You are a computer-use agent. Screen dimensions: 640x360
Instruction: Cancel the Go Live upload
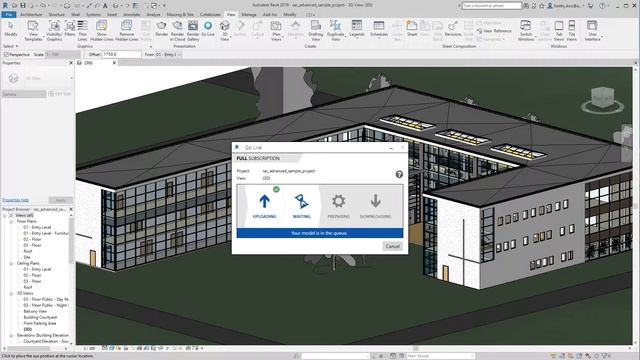[393, 246]
